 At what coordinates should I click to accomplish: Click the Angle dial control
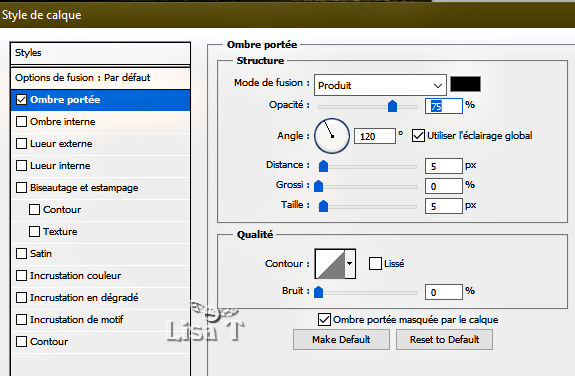click(332, 136)
